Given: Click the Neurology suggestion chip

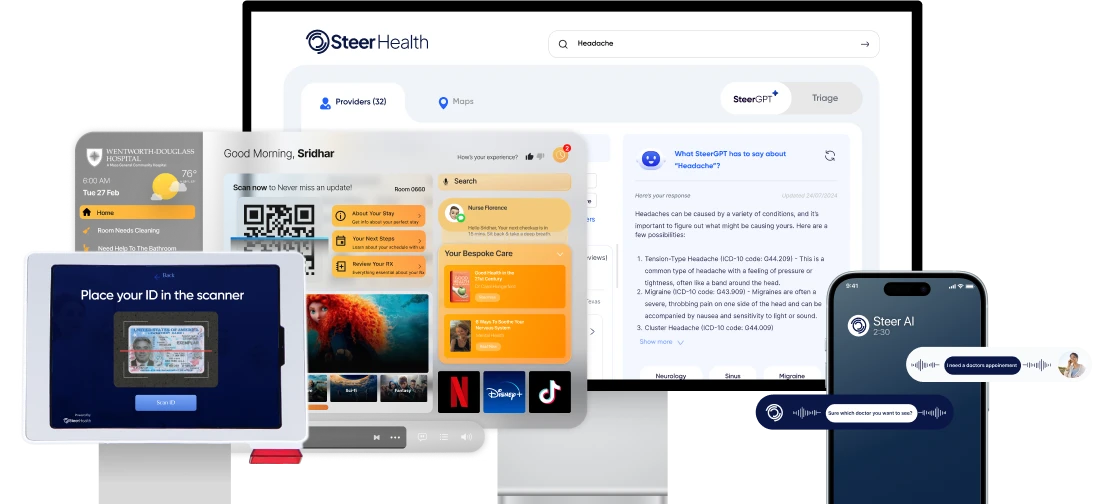Looking at the screenshot, I should (670, 375).
